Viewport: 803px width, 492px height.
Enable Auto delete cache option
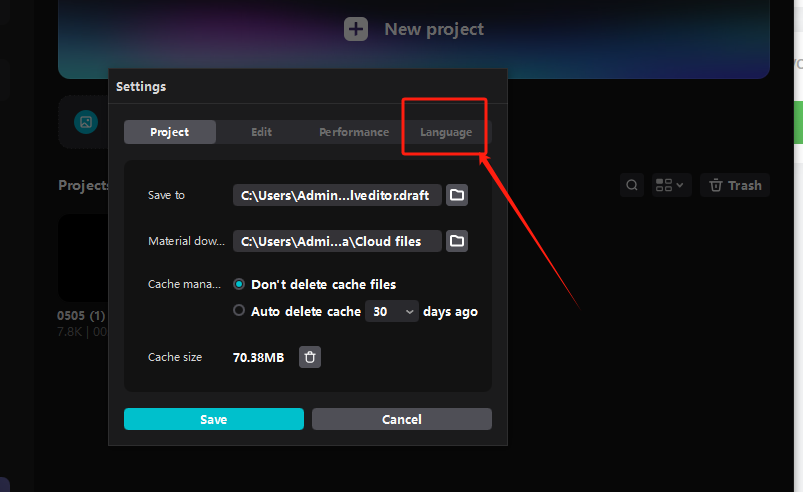(x=239, y=311)
